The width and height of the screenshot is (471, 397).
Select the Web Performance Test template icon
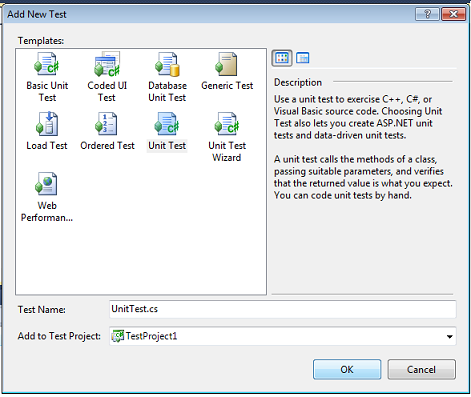tap(46, 184)
